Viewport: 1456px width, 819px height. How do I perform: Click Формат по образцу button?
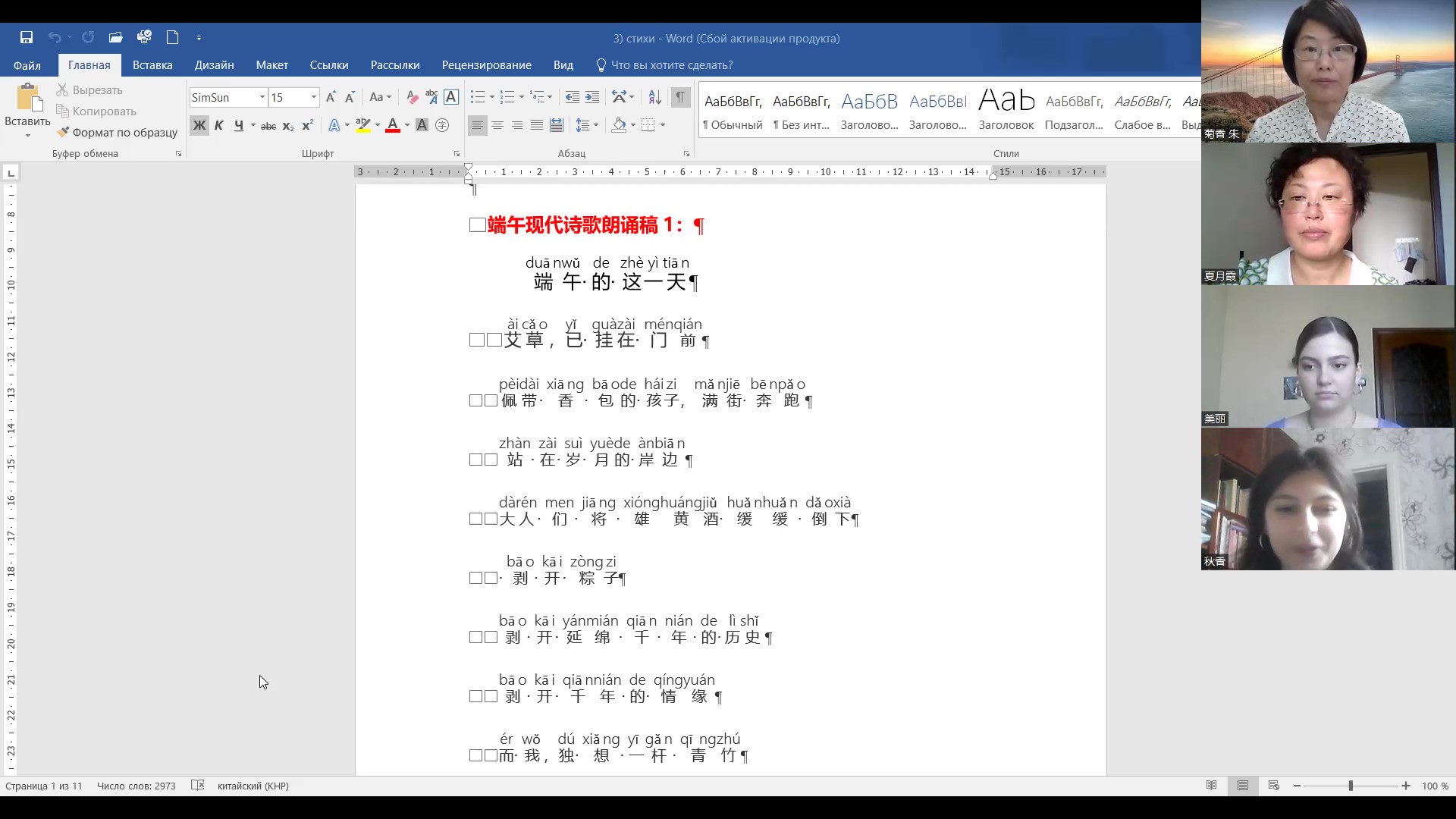118,133
